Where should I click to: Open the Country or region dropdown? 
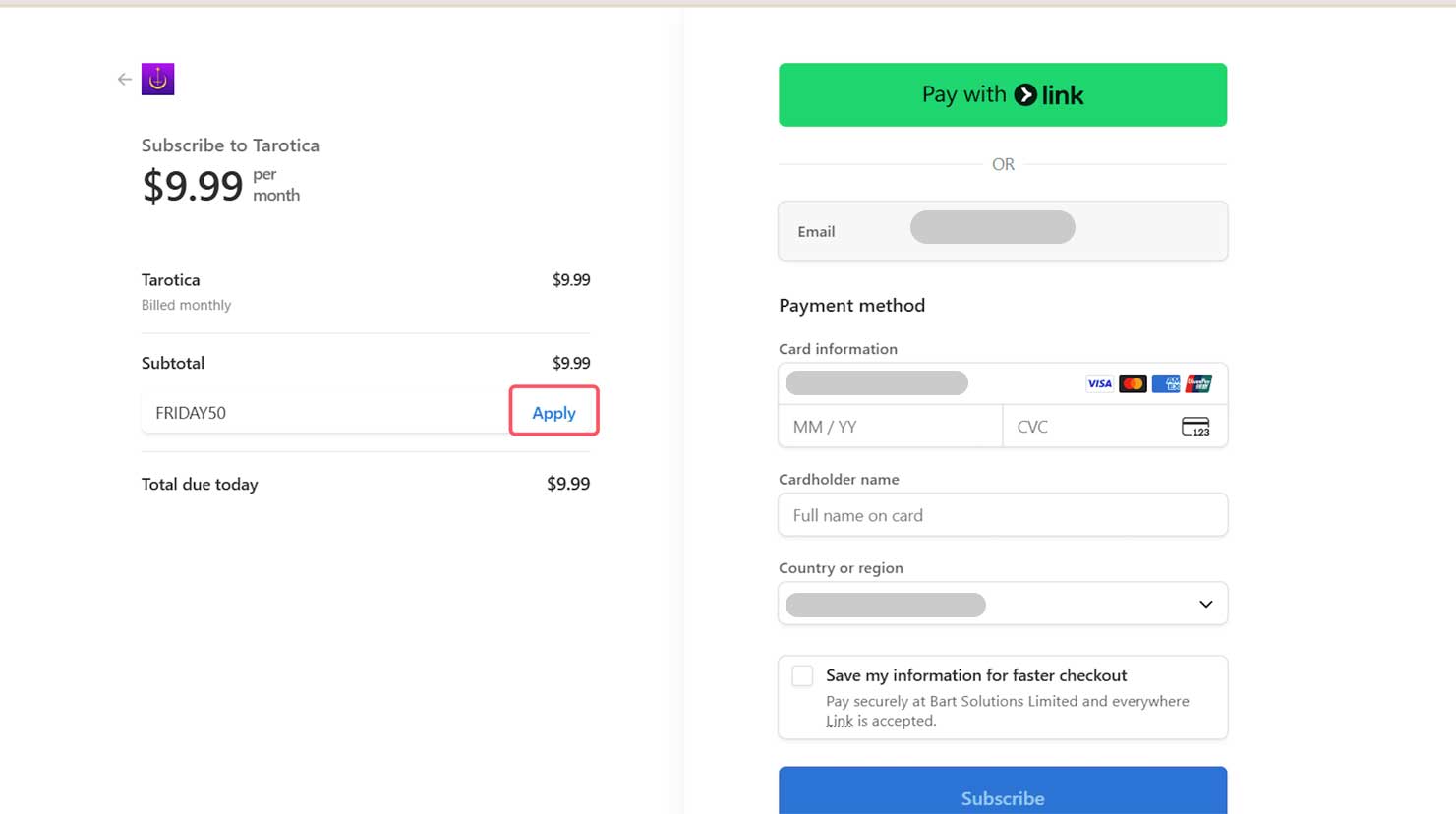coord(1002,605)
